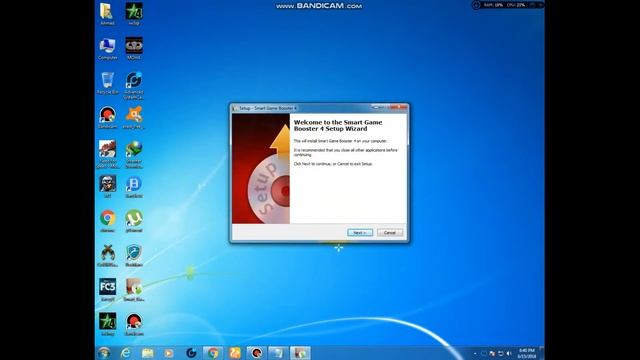This screenshot has height=360, width=640.
Task: Open the Recycle Bin on the desktop
Action: click(107, 83)
